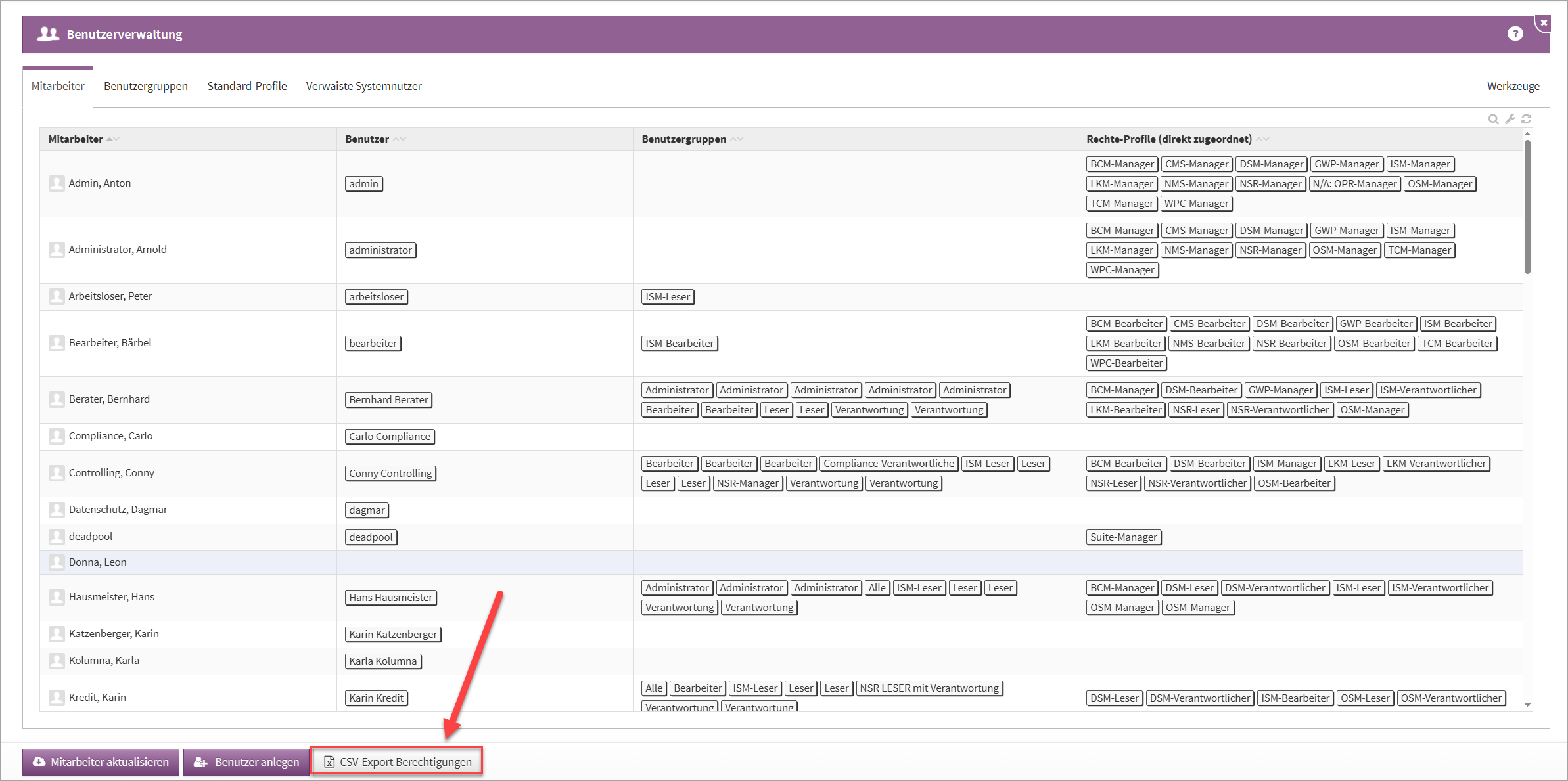The image size is (1568, 781).
Task: Click CSV-Export Berechtigungen button
Action: (397, 762)
